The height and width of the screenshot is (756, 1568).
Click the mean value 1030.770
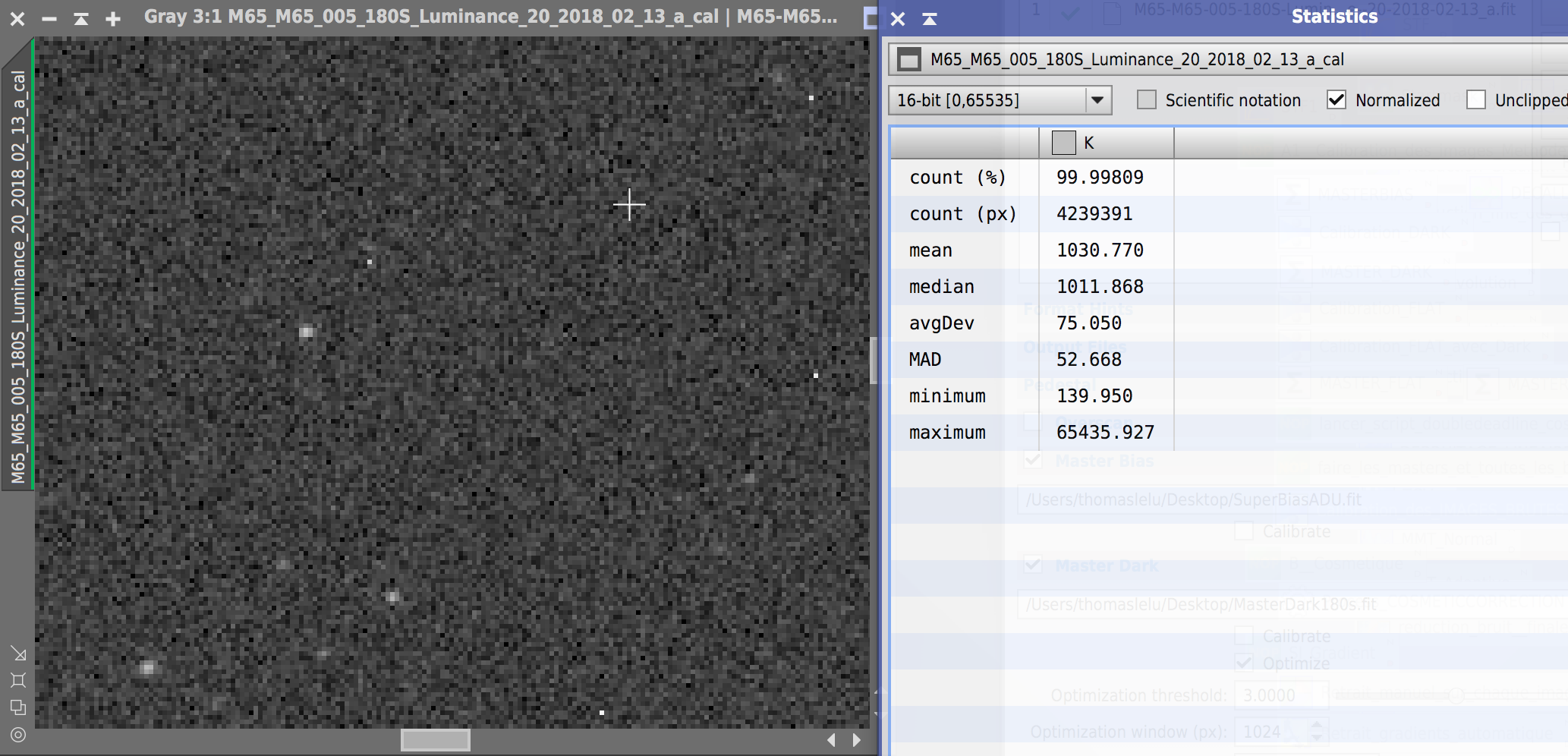(x=1100, y=250)
